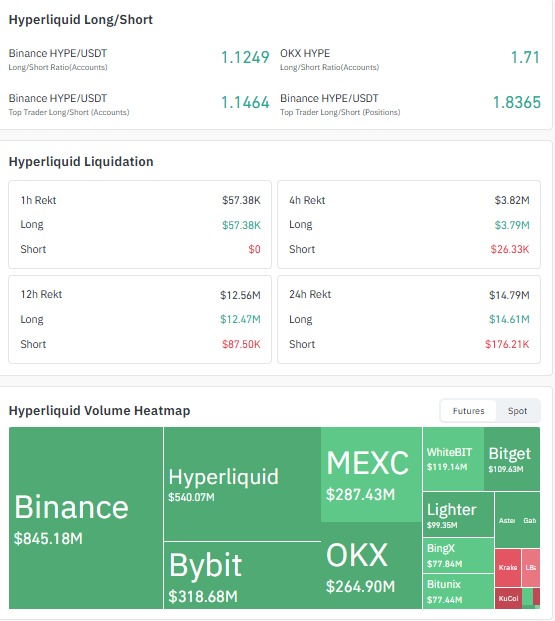Click the 4h Rekt total $3.82M
Screen dimensions: 555x621
point(512,200)
